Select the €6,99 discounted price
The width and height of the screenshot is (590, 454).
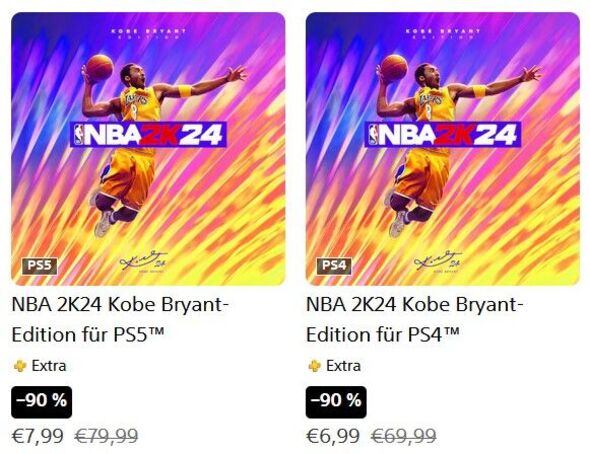[333, 436]
